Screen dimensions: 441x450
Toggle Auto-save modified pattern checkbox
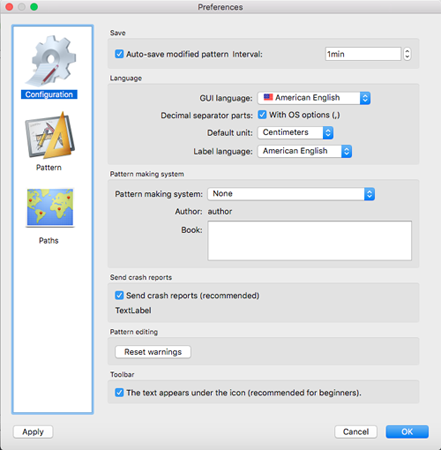click(x=119, y=54)
